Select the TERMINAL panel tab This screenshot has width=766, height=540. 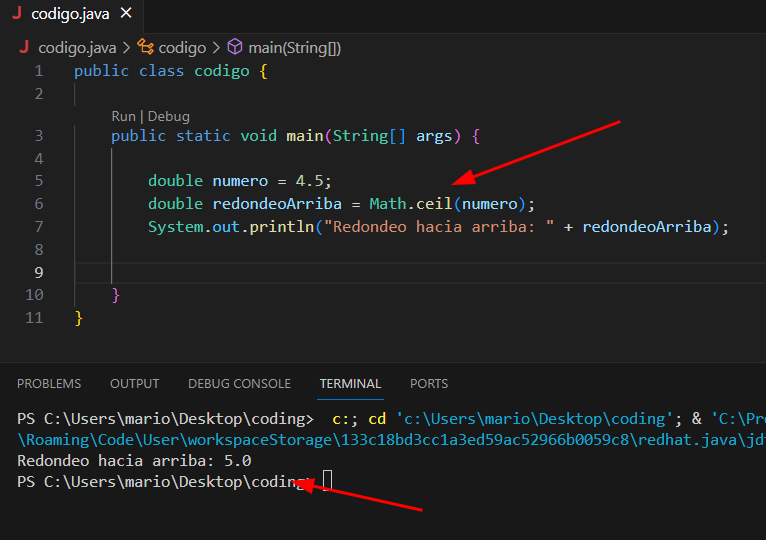click(x=350, y=384)
